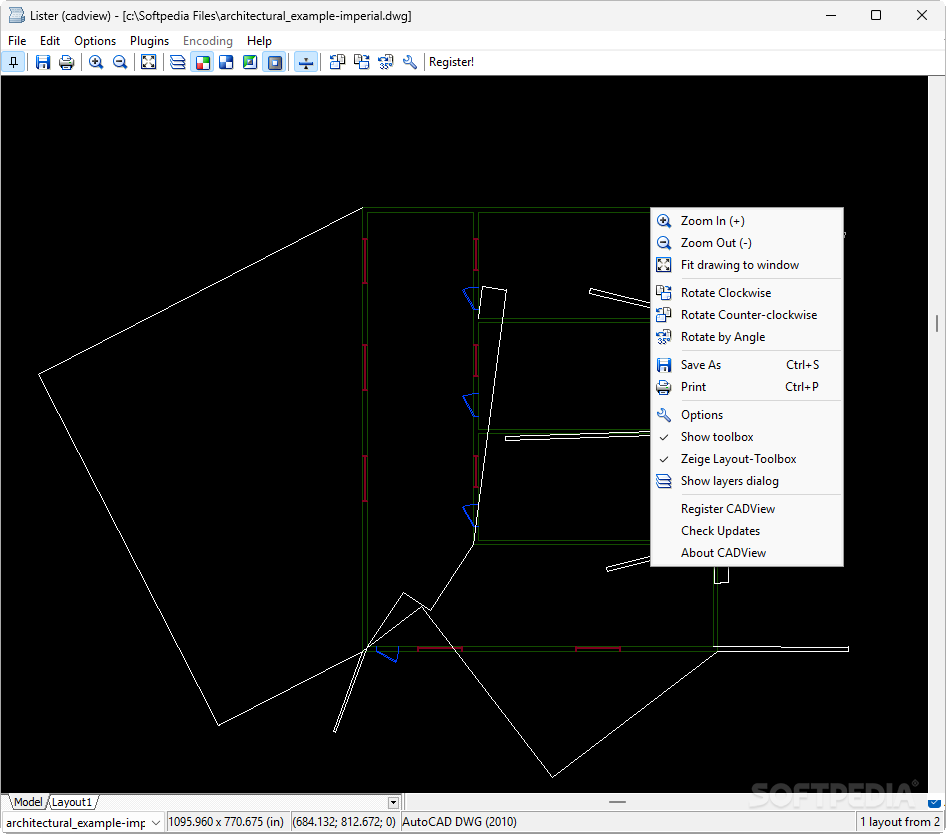The height and width of the screenshot is (834, 946).
Task: Toggle the red-green color mode toolbar icon
Action: coord(203,62)
